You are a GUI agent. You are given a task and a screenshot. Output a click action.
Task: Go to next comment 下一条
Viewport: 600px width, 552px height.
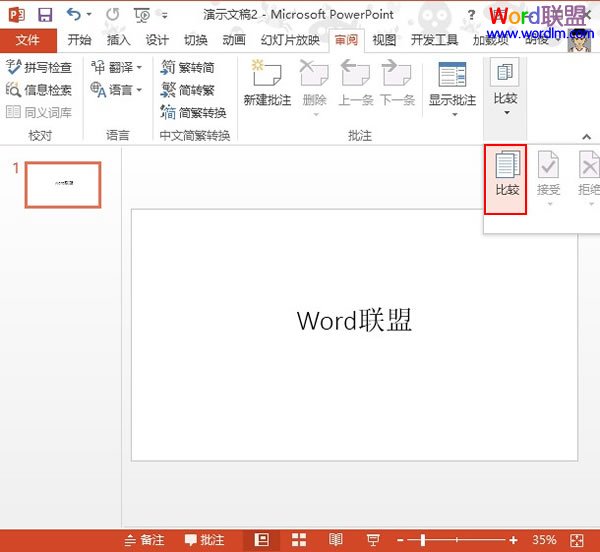click(397, 83)
